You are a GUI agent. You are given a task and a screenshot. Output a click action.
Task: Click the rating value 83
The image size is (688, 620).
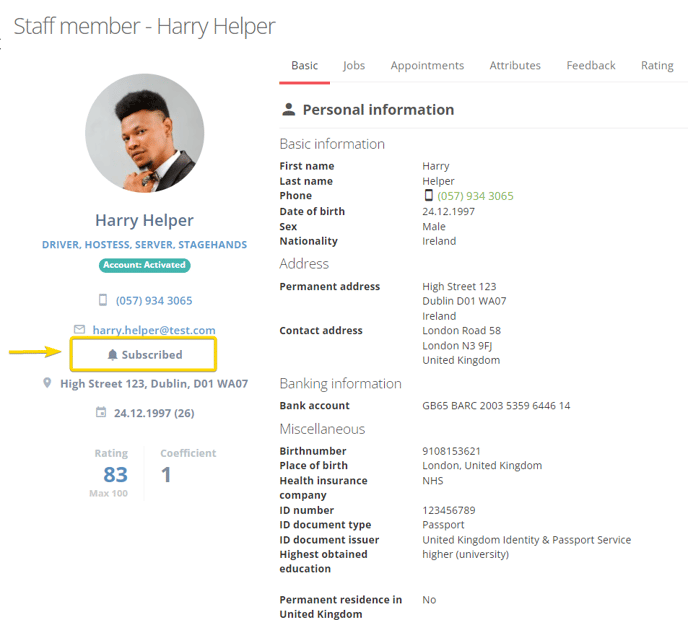[x=115, y=475]
